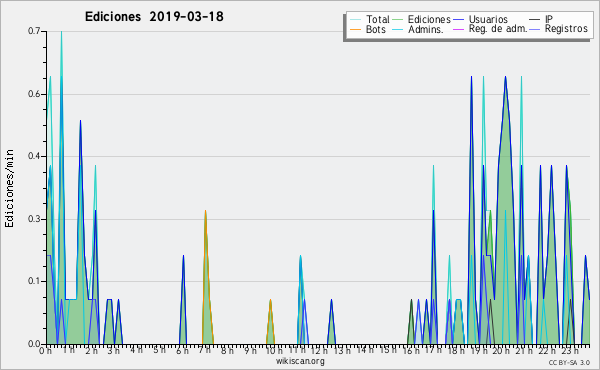Image resolution: width=600 pixels, height=370 pixels.
Task: Click the x-axis label '19 h'
Action: click(478, 351)
